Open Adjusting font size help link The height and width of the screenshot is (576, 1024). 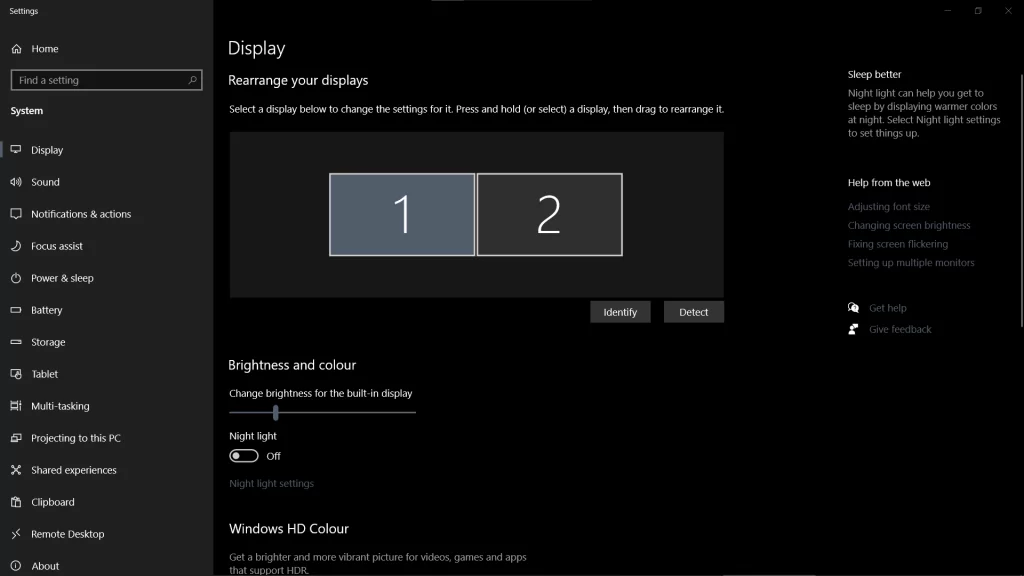tap(889, 206)
